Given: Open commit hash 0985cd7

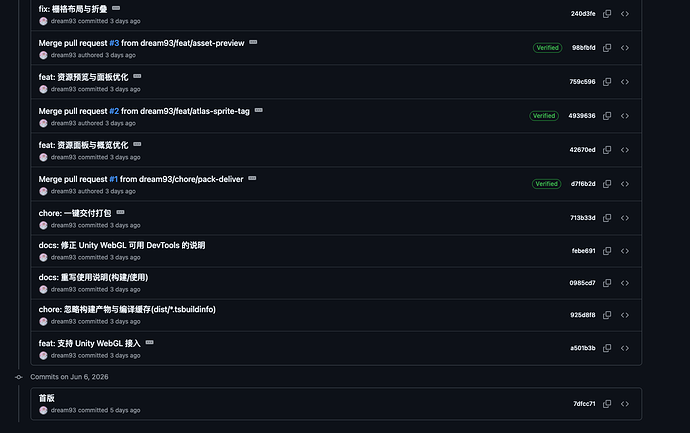Looking at the screenshot, I should (582, 283).
